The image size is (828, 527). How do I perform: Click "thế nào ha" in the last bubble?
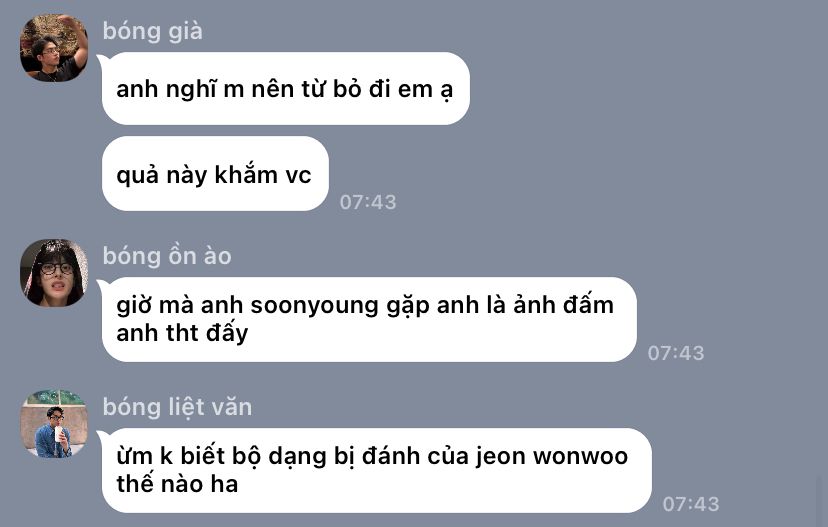click(x=177, y=484)
